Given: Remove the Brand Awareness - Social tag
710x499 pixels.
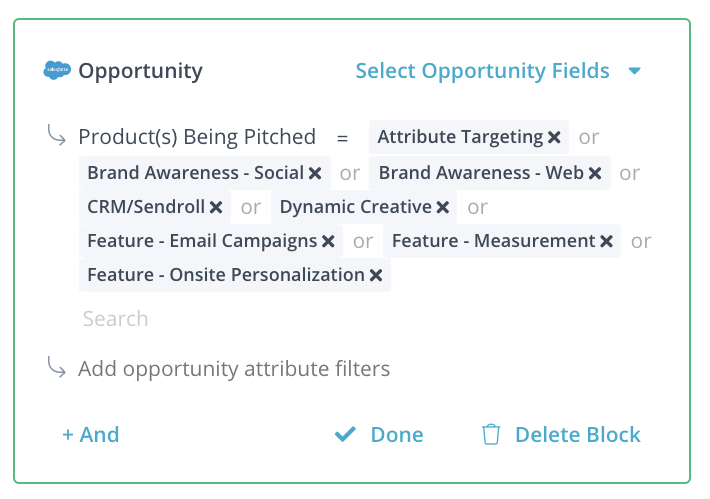Looking at the screenshot, I should coord(315,173).
